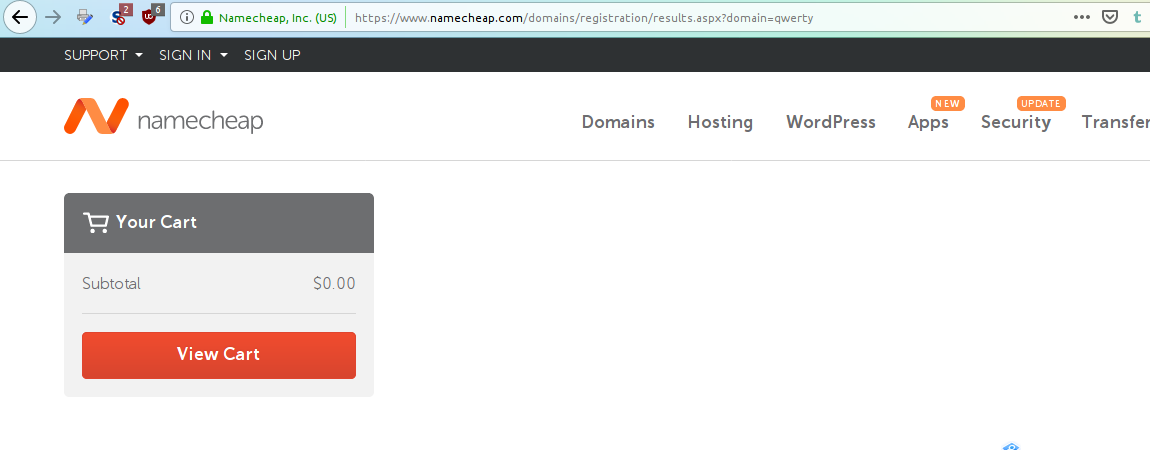This screenshot has width=1150, height=450.
Task: Open the NoScript extension icon
Action: [x=118, y=18]
